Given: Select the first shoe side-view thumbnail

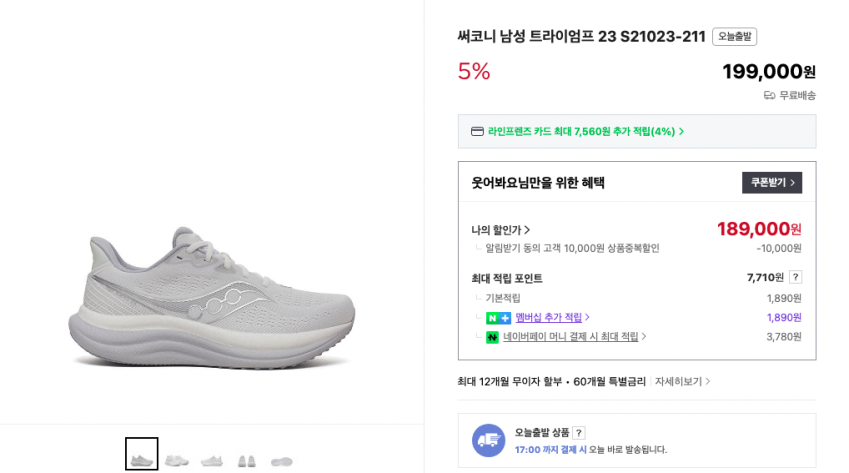Looking at the screenshot, I should tap(142, 454).
